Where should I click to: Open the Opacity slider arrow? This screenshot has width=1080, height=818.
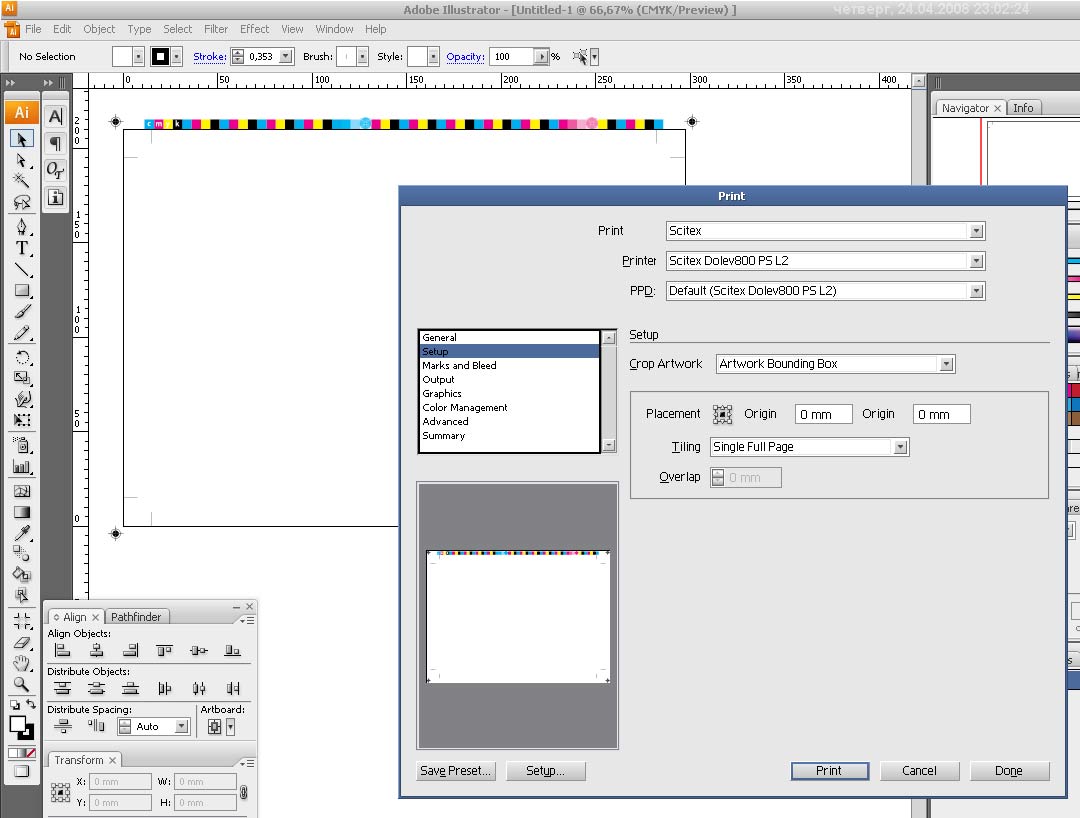tap(541, 56)
